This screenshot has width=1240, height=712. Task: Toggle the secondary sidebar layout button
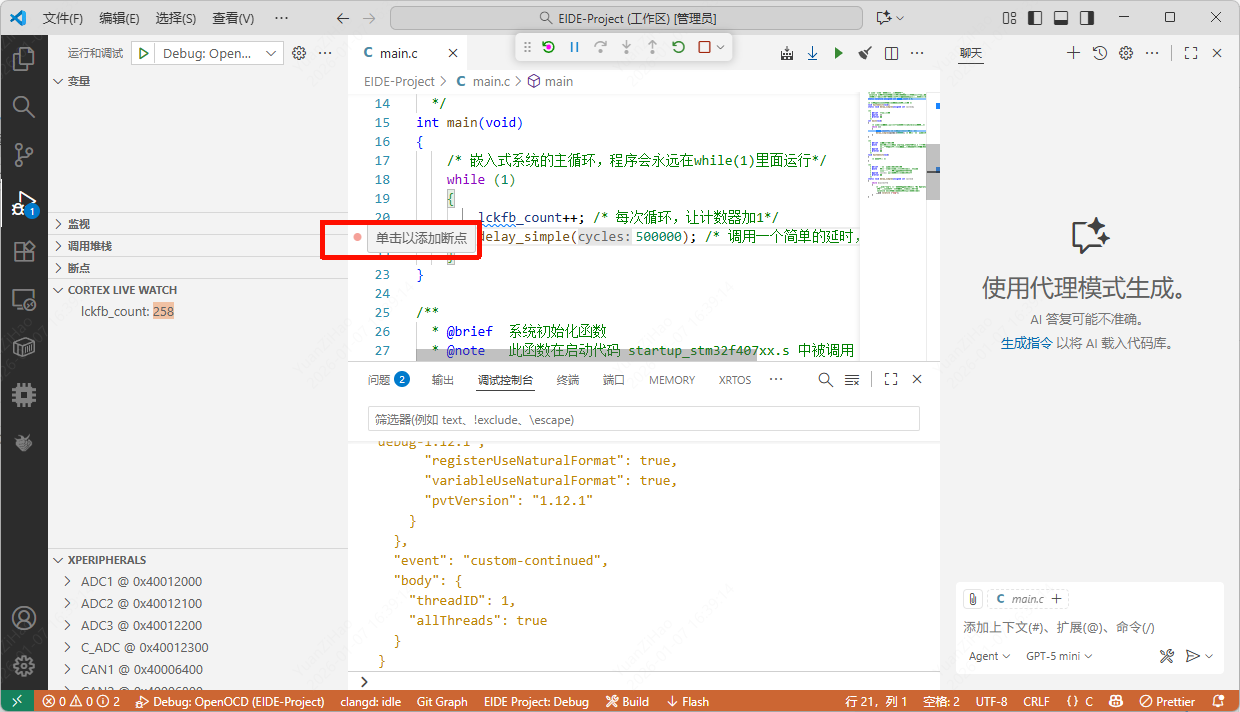point(1085,18)
